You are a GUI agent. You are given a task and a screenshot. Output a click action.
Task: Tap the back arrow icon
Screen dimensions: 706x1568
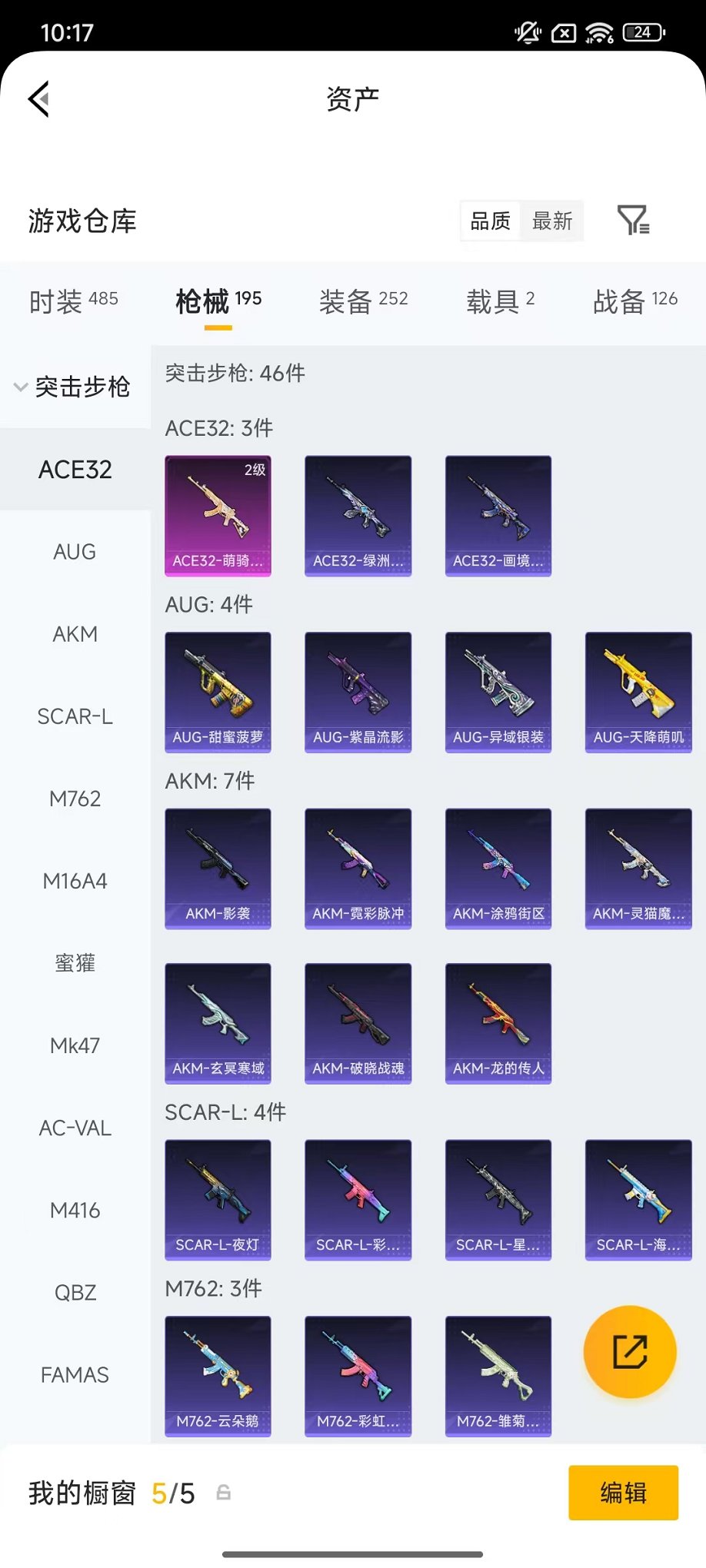[x=39, y=98]
